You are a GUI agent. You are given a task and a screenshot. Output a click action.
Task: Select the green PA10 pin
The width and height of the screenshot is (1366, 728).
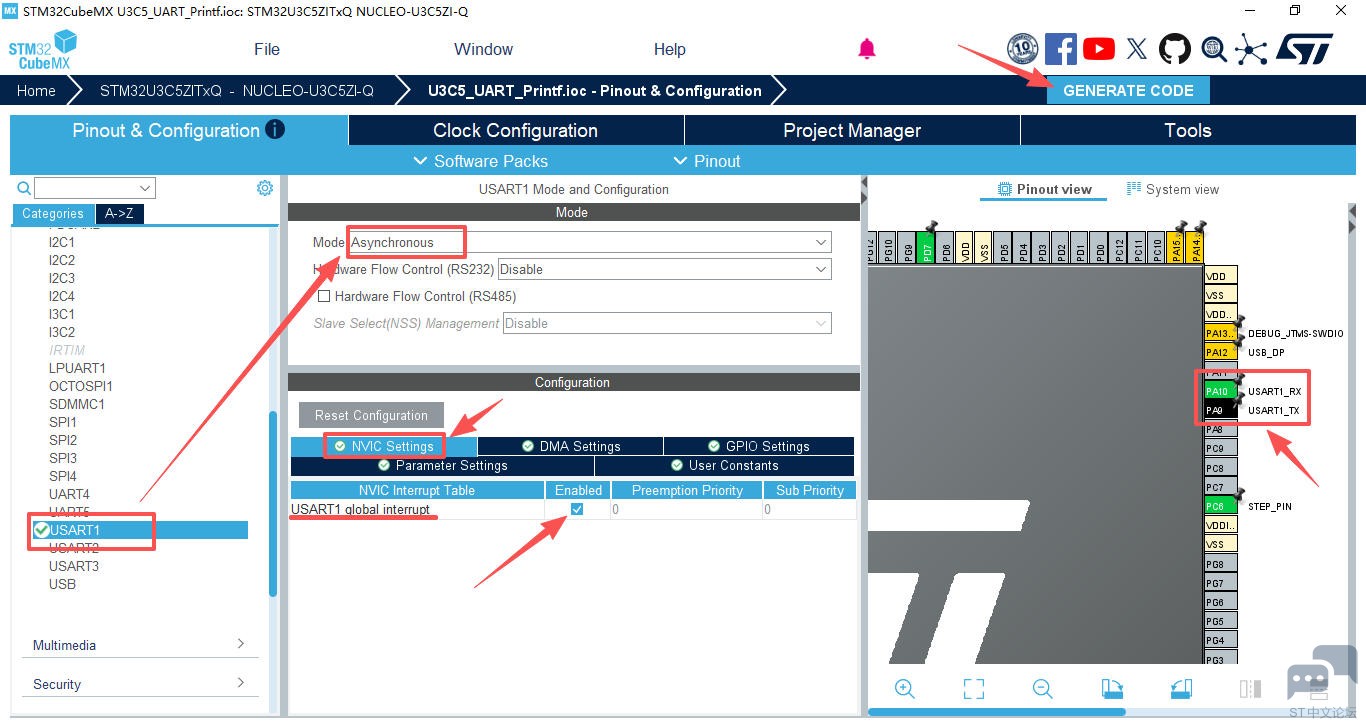[x=1221, y=391]
